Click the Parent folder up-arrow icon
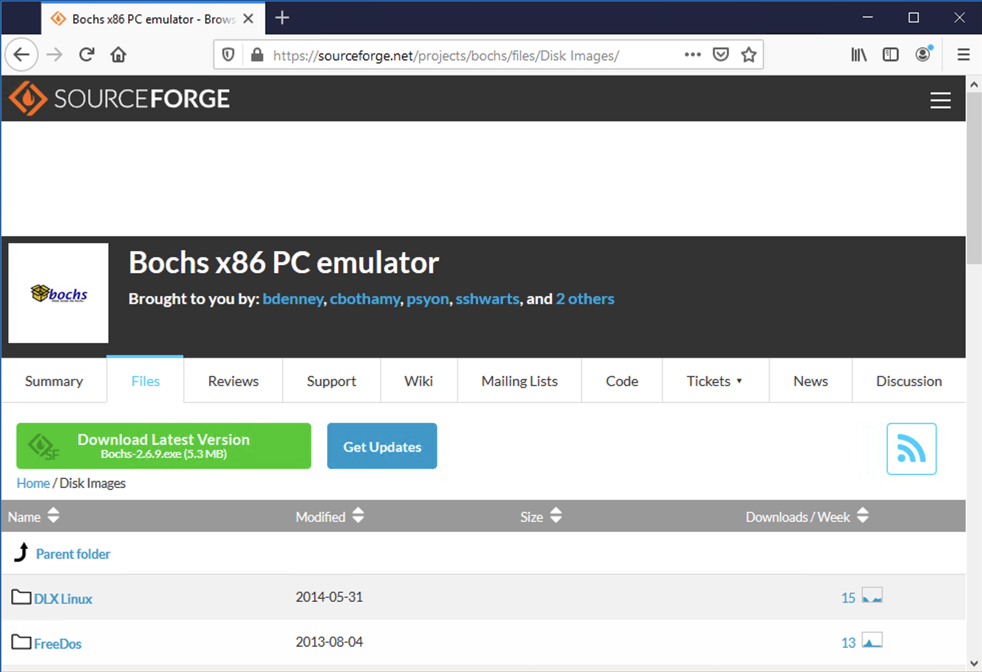This screenshot has height=672, width=982. [x=21, y=552]
